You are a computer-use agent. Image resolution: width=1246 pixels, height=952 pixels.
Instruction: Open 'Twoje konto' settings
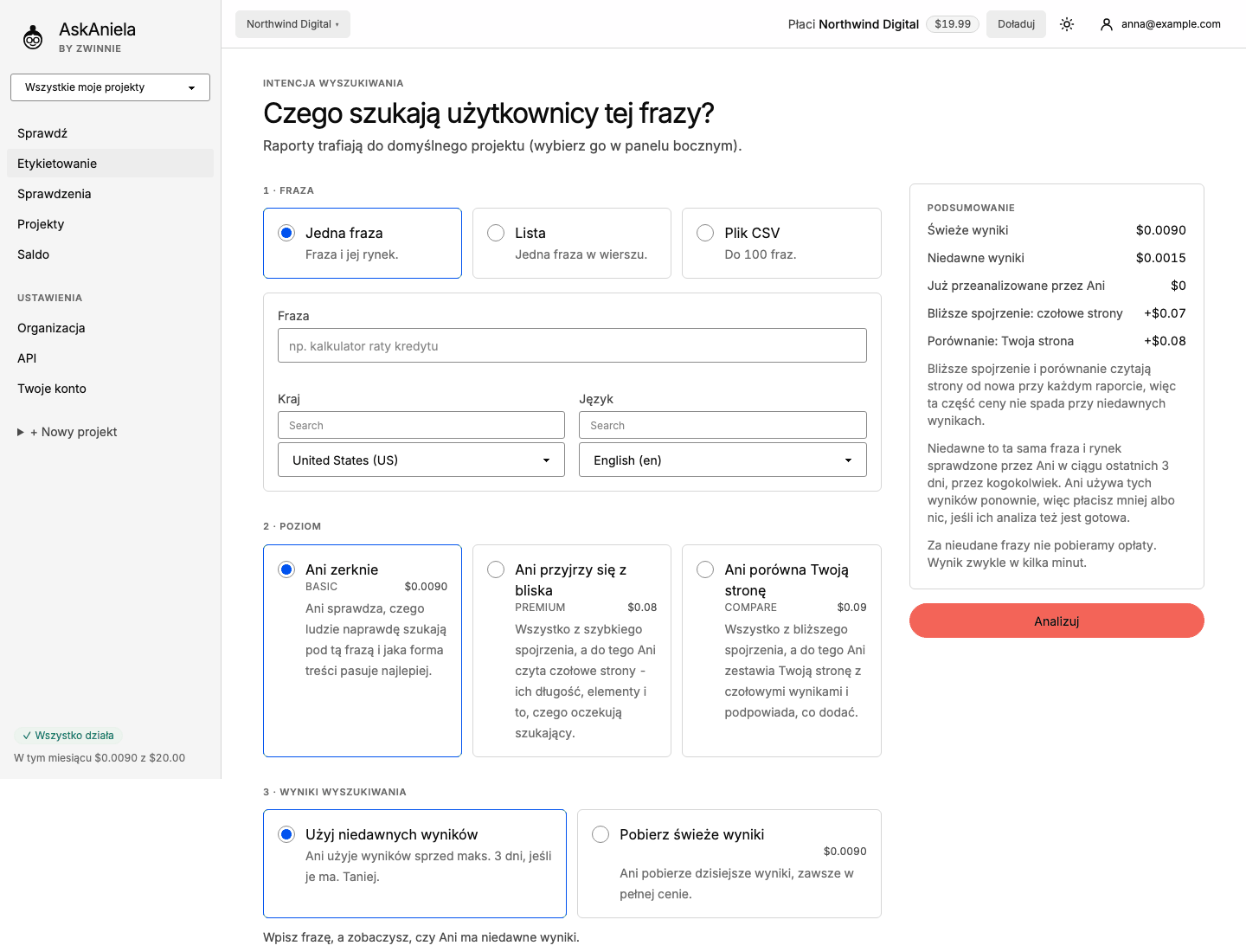pos(110,389)
